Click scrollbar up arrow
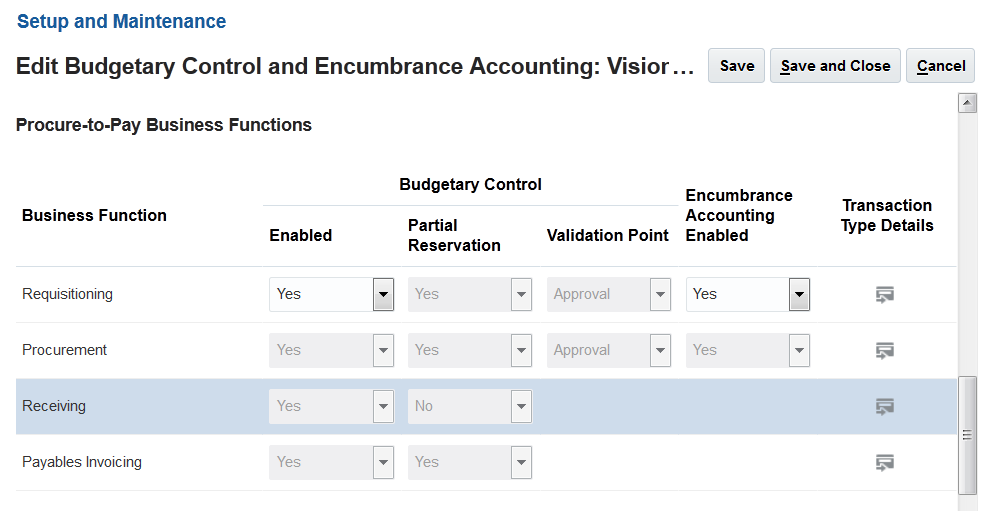 [967, 102]
